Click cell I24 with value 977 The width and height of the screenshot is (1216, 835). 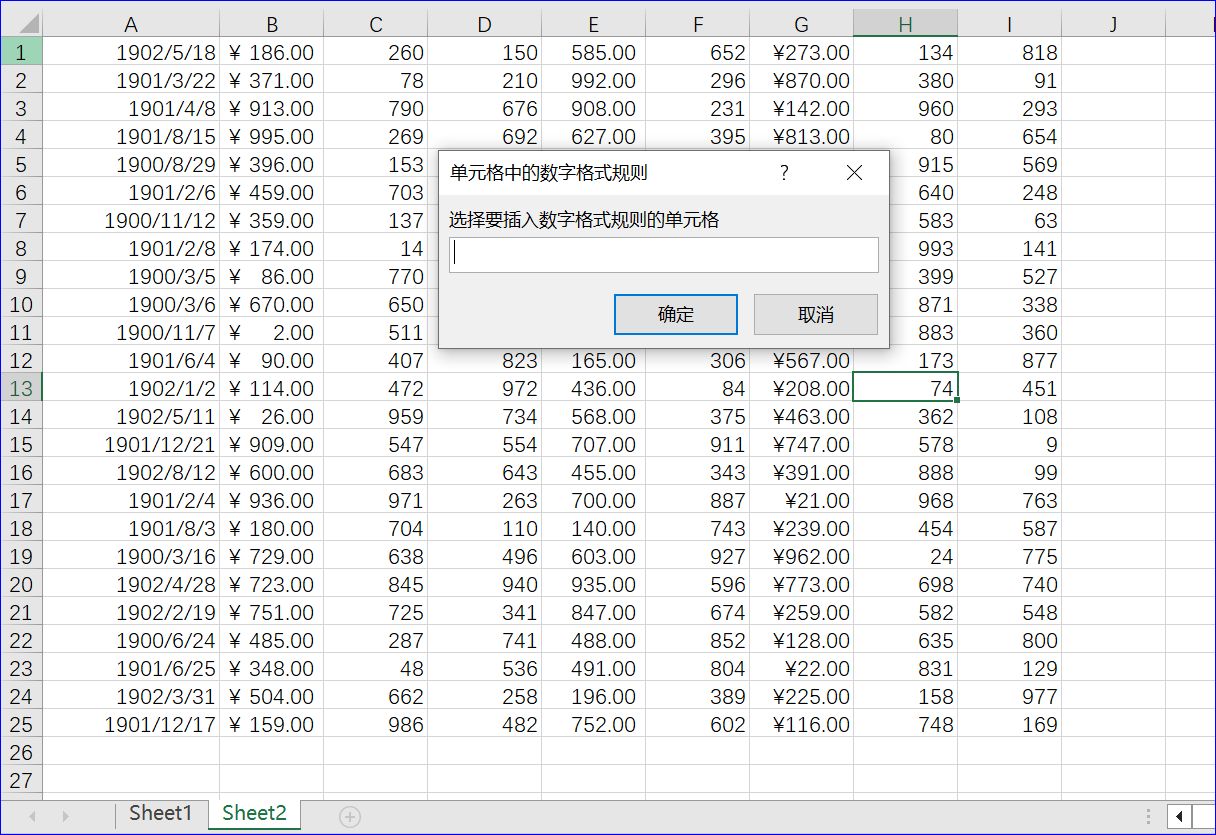(x=1010, y=696)
